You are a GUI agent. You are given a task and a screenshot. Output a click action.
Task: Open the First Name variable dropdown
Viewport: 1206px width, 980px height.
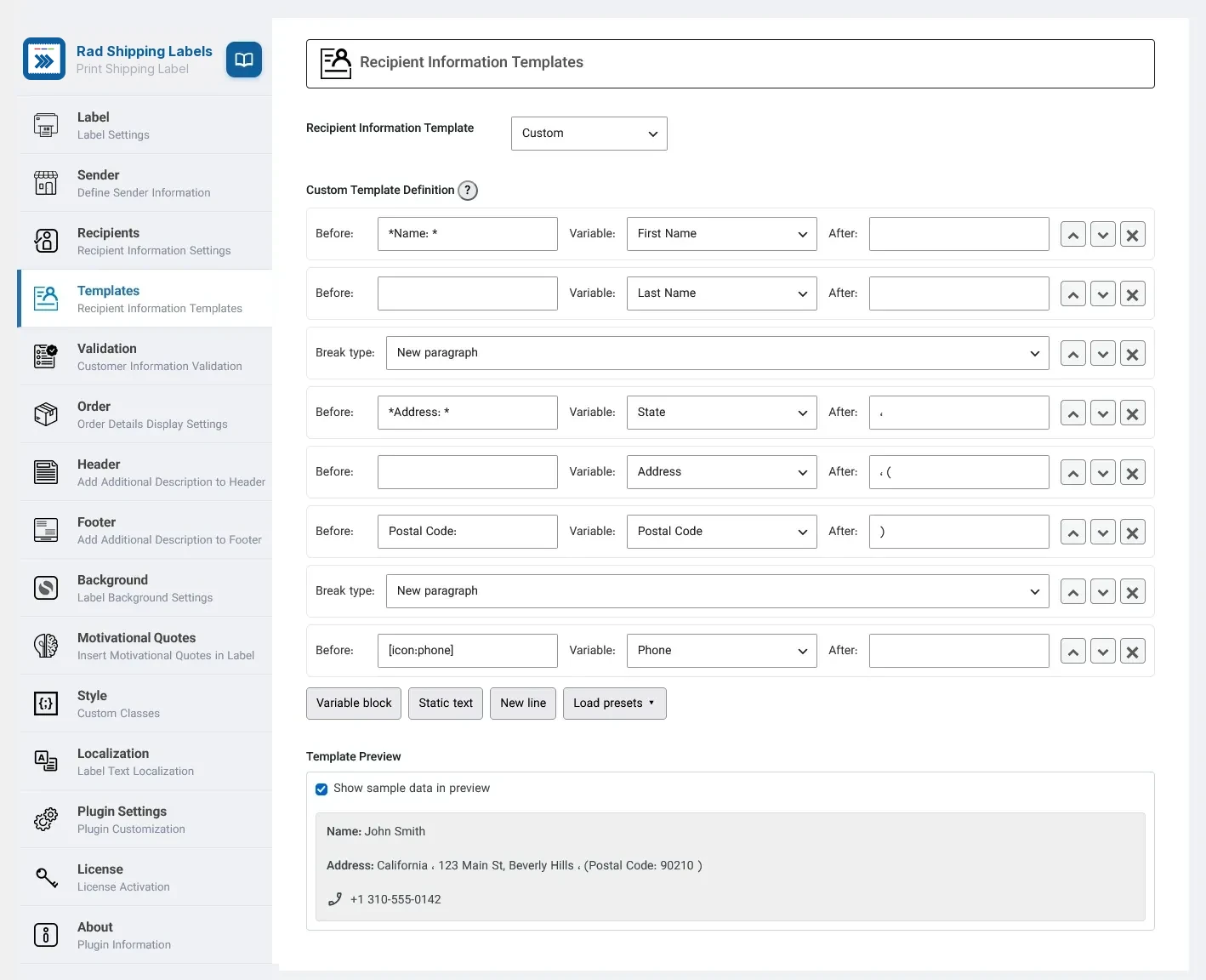tap(722, 234)
